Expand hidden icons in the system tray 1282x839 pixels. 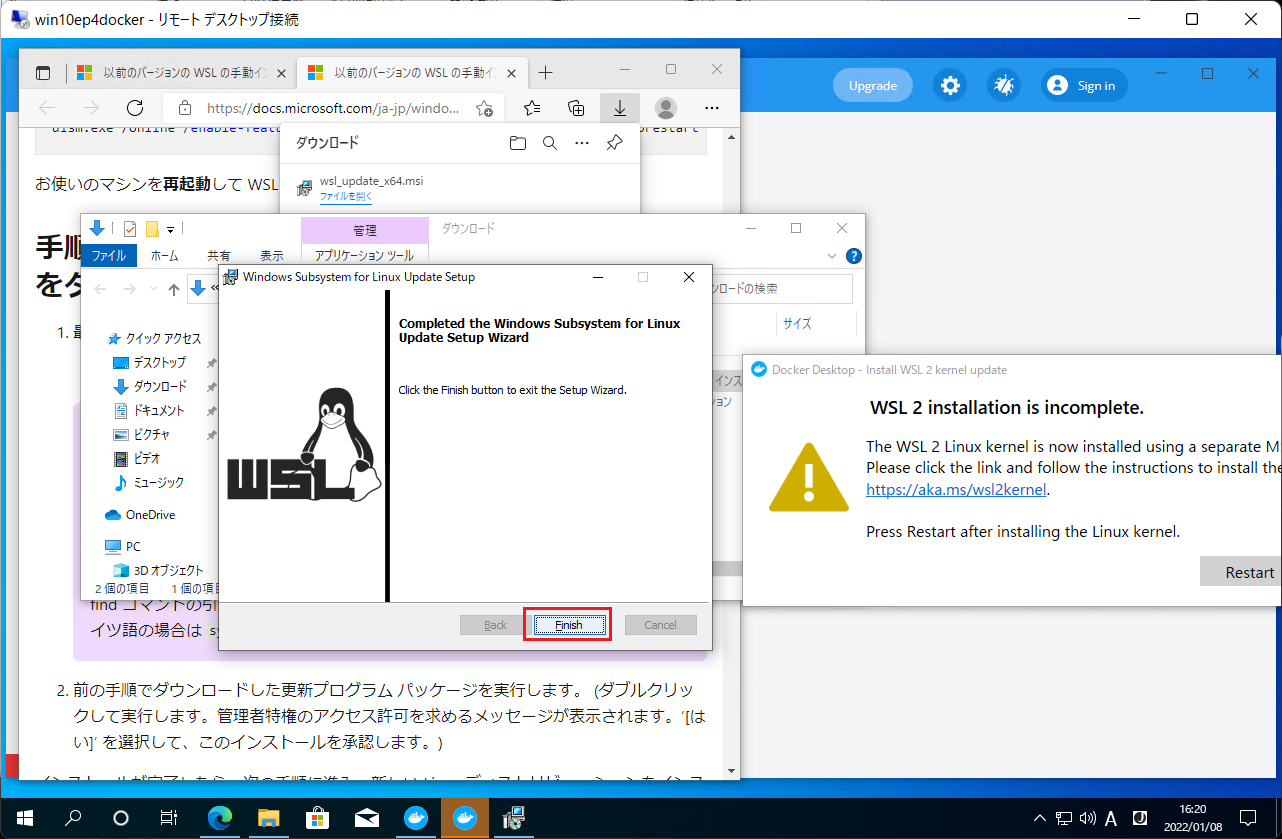coord(1039,818)
